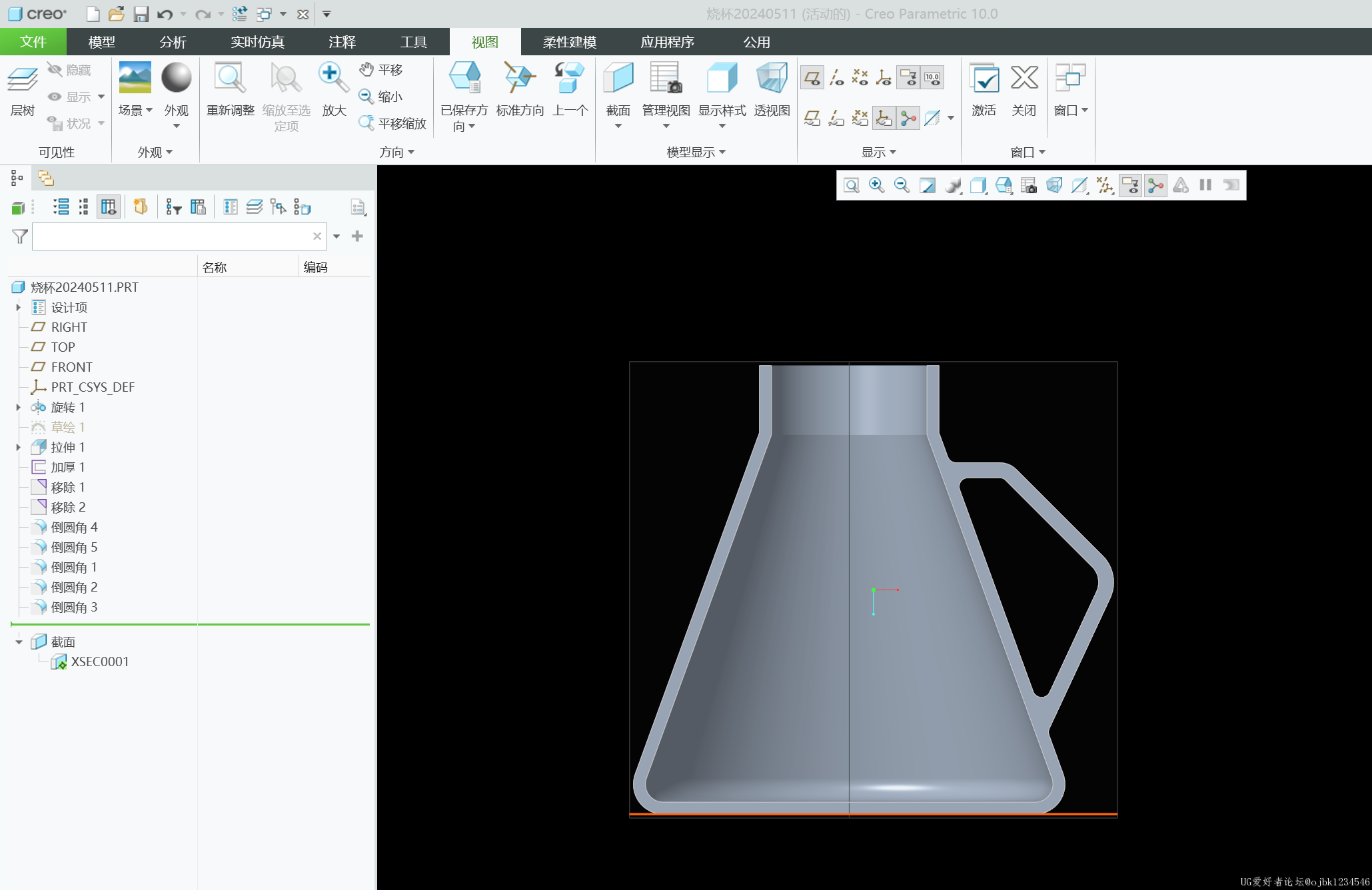The height and width of the screenshot is (890, 1372).
Task: Click graphics toolbar Repaint icon
Action: 927,185
